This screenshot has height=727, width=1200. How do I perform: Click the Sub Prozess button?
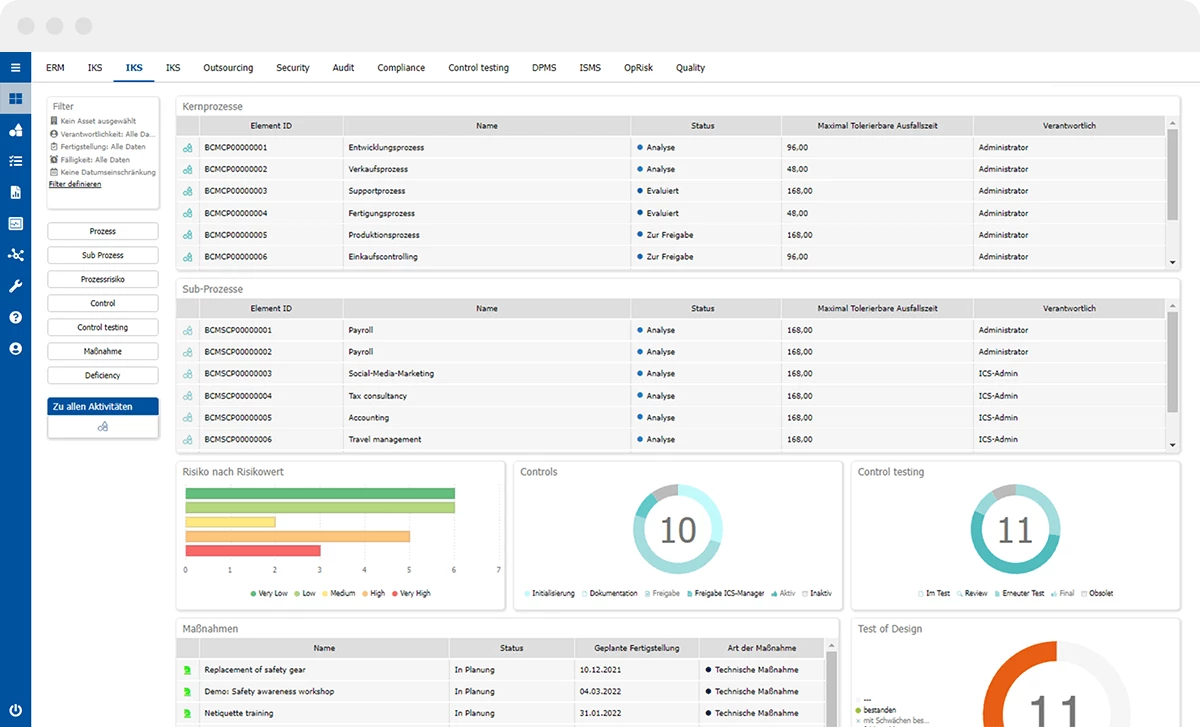pyautogui.click(x=103, y=255)
